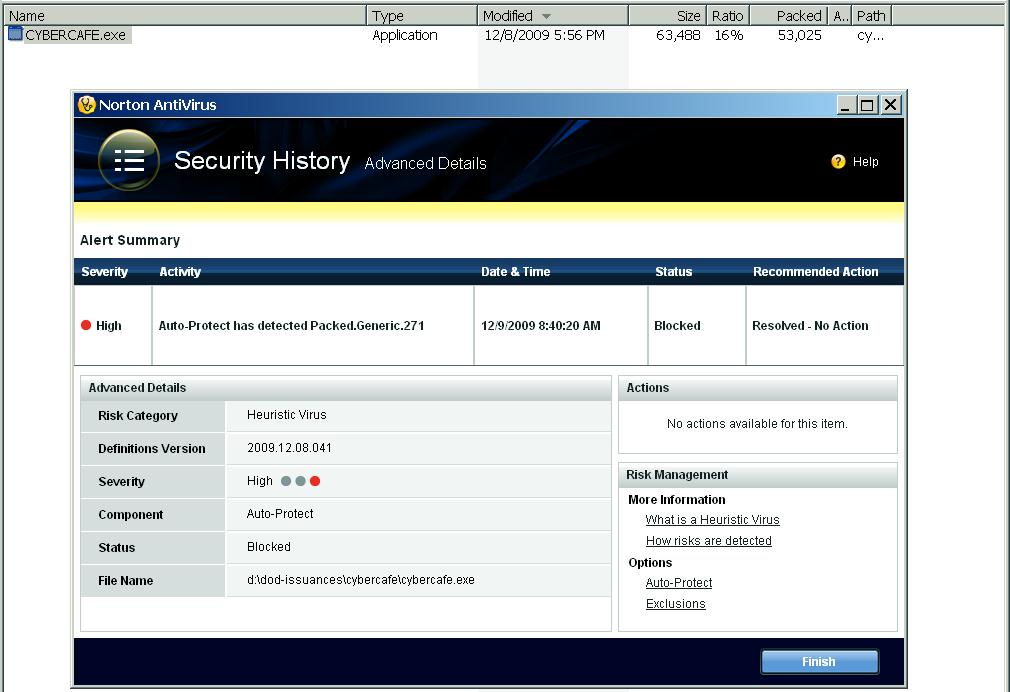Open the 'How risks are detected' link
This screenshot has height=692, width=1010.
coord(708,541)
